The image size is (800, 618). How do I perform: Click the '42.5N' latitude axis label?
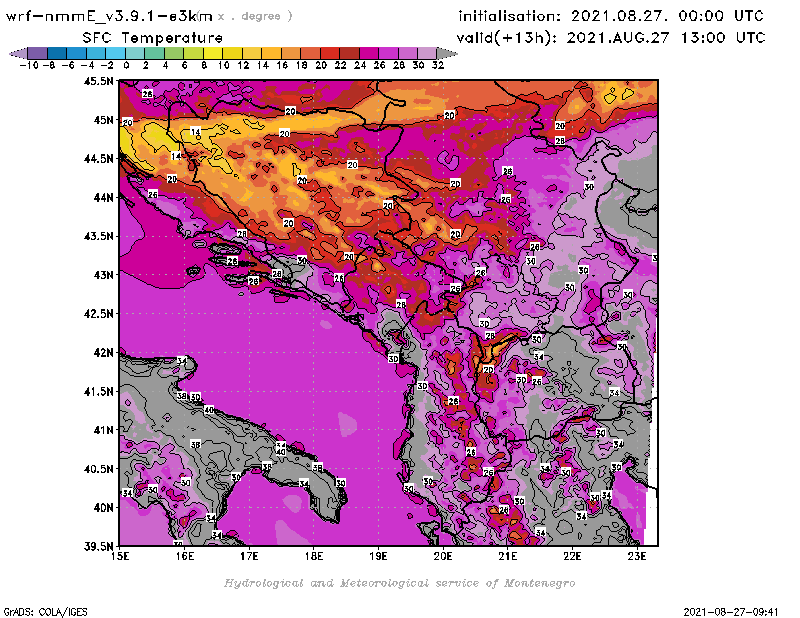click(x=98, y=314)
